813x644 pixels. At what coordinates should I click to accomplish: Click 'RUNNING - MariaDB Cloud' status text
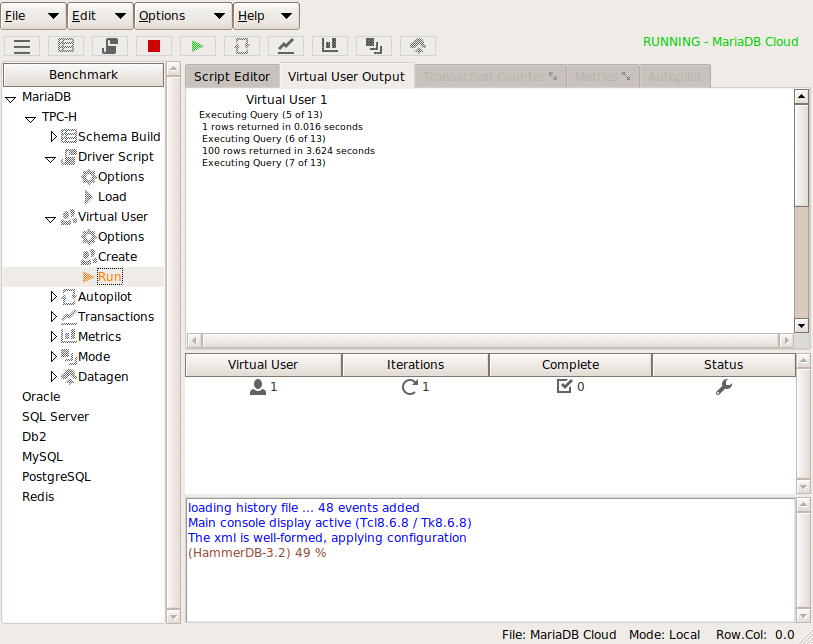pos(720,42)
